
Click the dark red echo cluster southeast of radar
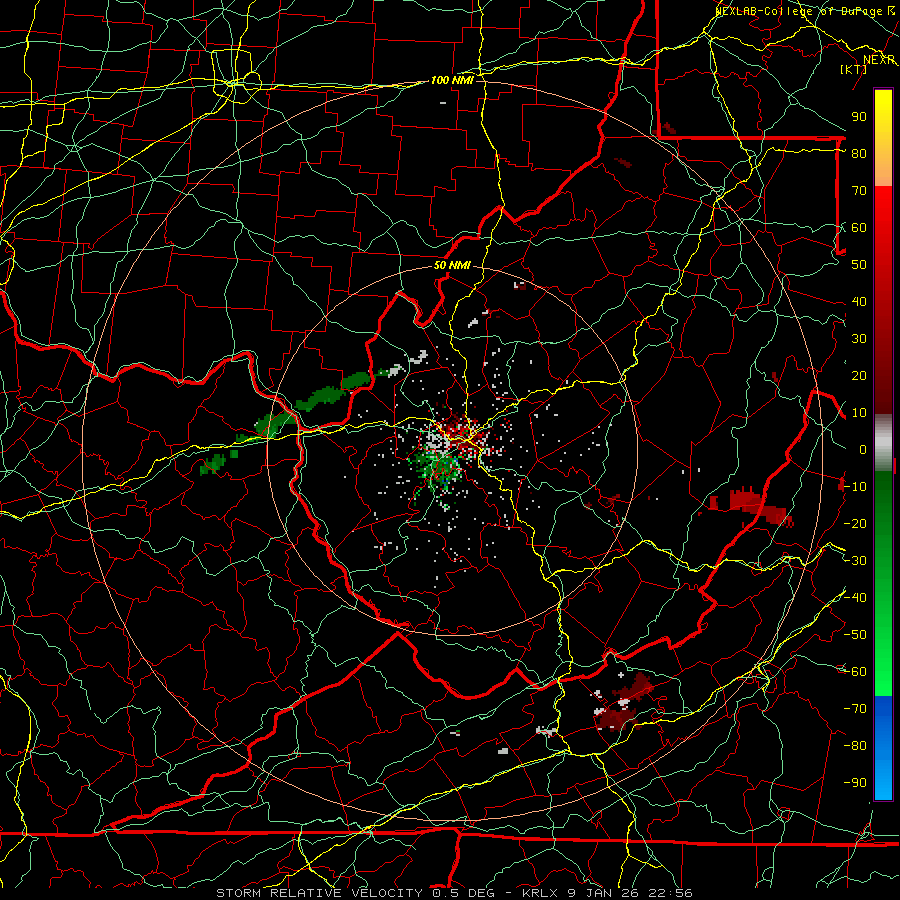(623, 703)
